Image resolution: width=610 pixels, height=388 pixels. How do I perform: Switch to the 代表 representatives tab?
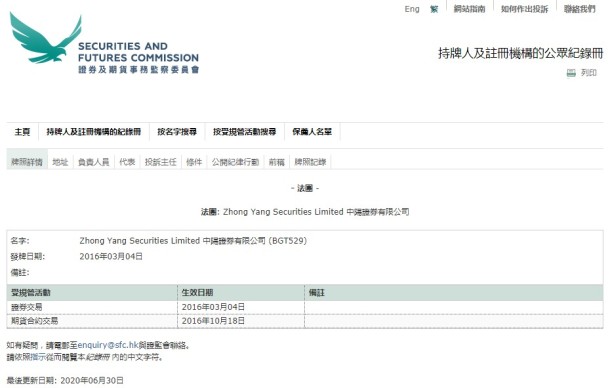(x=127, y=162)
